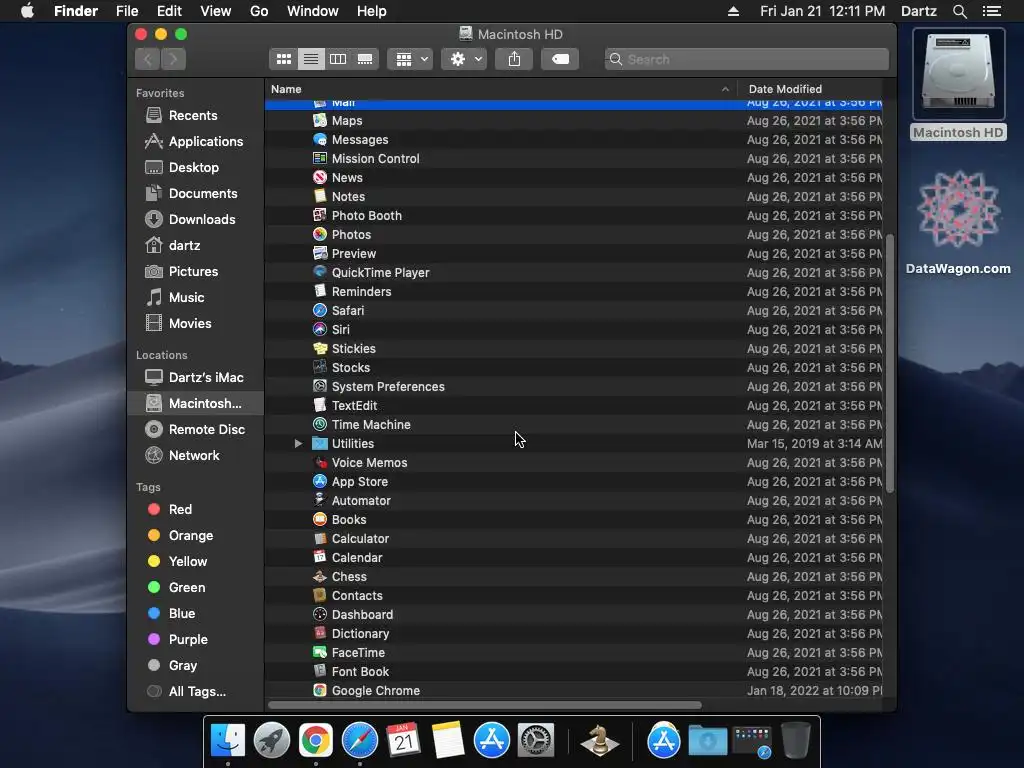Select the Chess row
Screen dimensions: 1024x768
(x=573, y=577)
